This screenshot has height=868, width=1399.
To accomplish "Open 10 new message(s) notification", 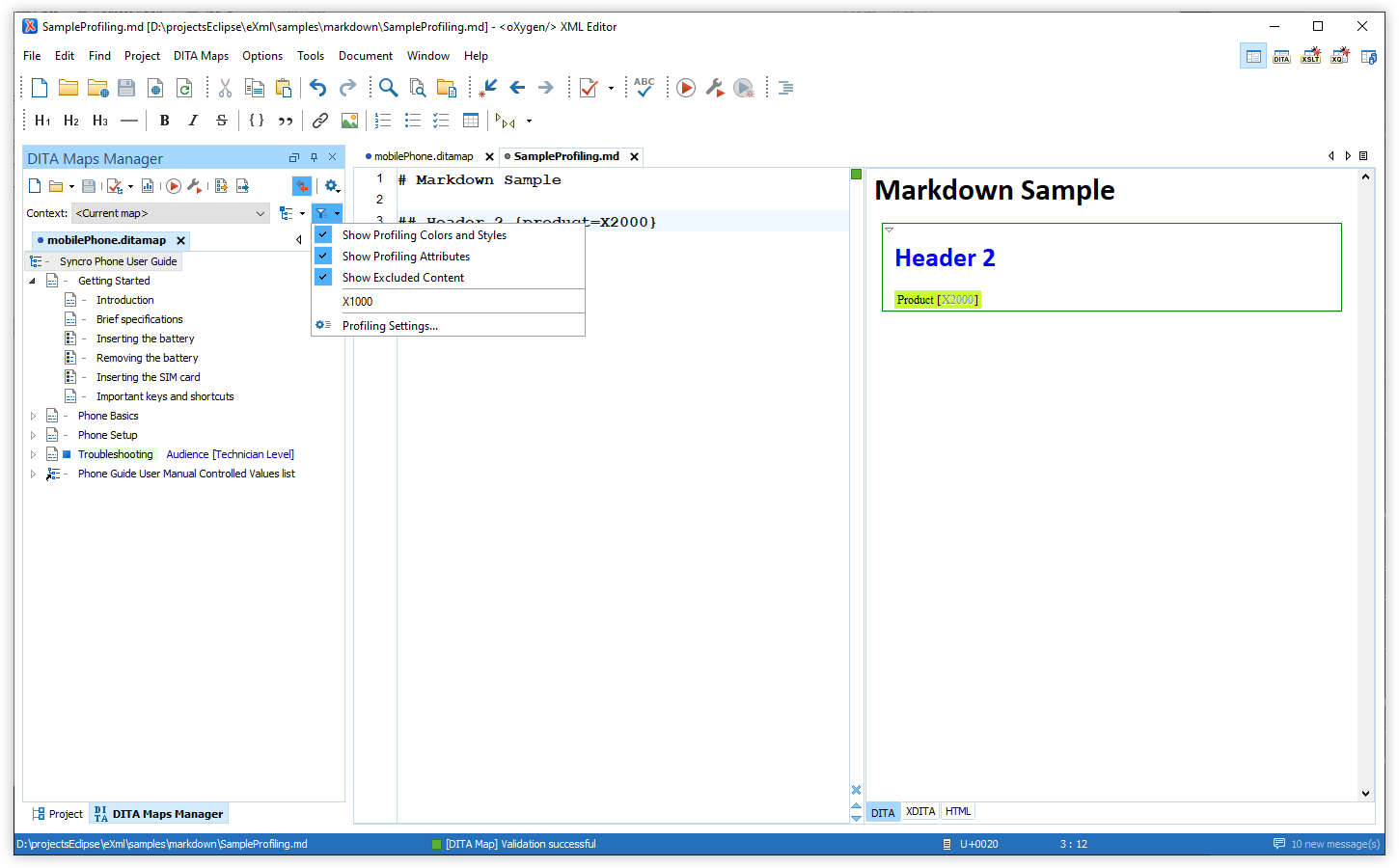I will (x=1327, y=844).
